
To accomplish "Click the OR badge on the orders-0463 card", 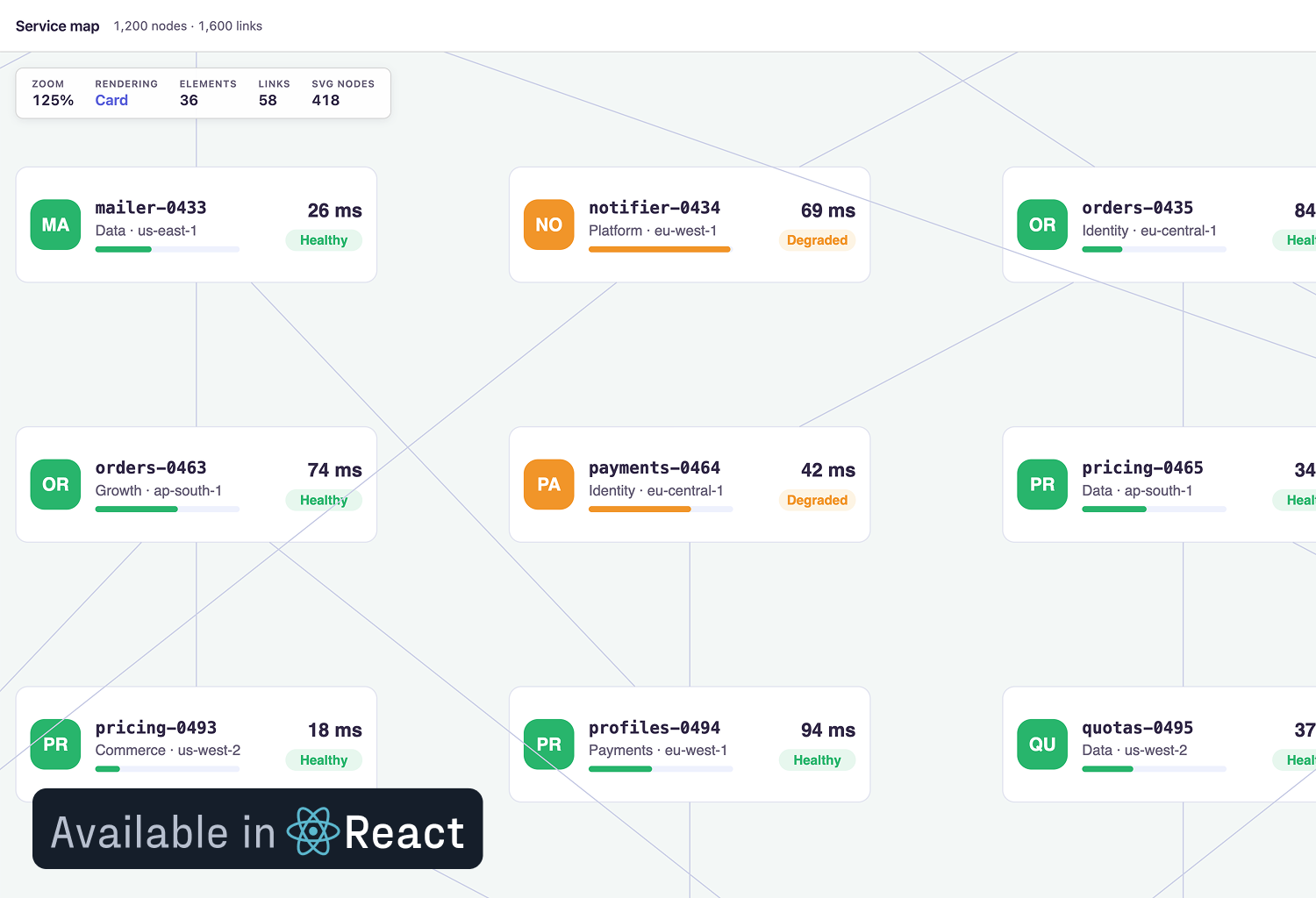I will coord(55,484).
